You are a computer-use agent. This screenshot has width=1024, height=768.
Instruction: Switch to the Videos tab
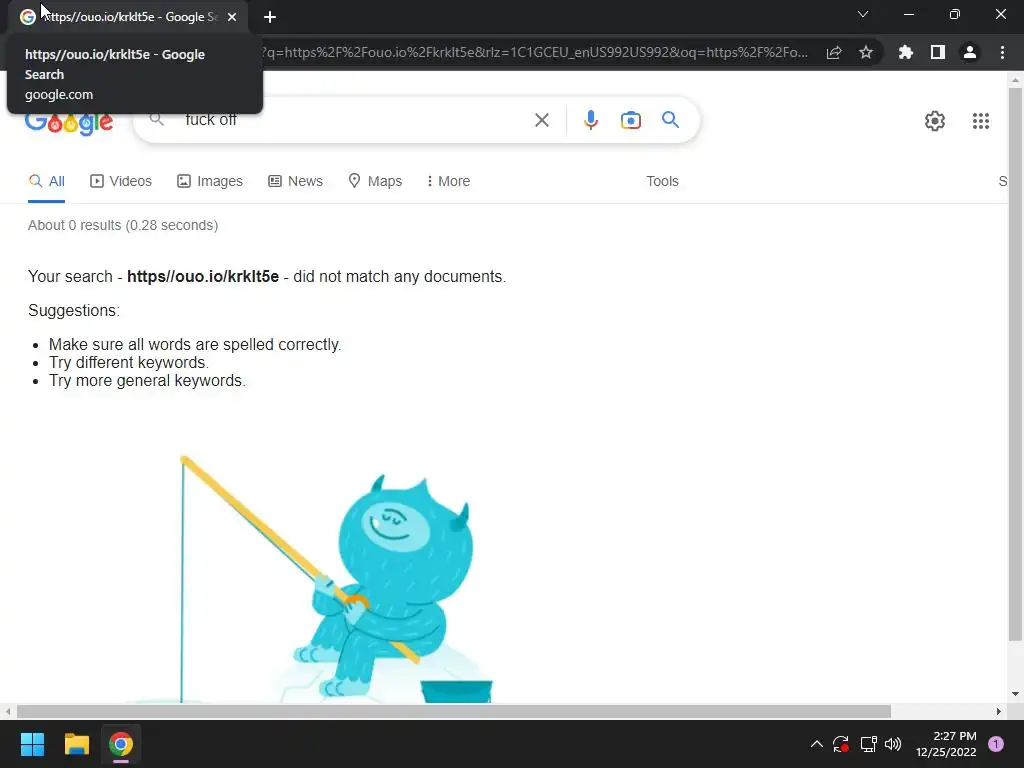click(x=121, y=181)
